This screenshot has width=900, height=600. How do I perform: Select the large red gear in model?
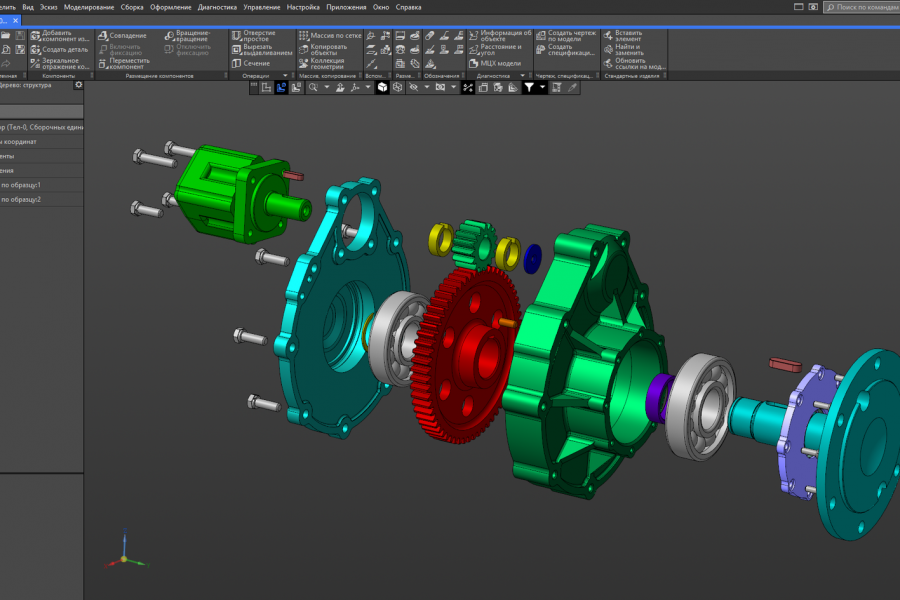tap(466, 356)
